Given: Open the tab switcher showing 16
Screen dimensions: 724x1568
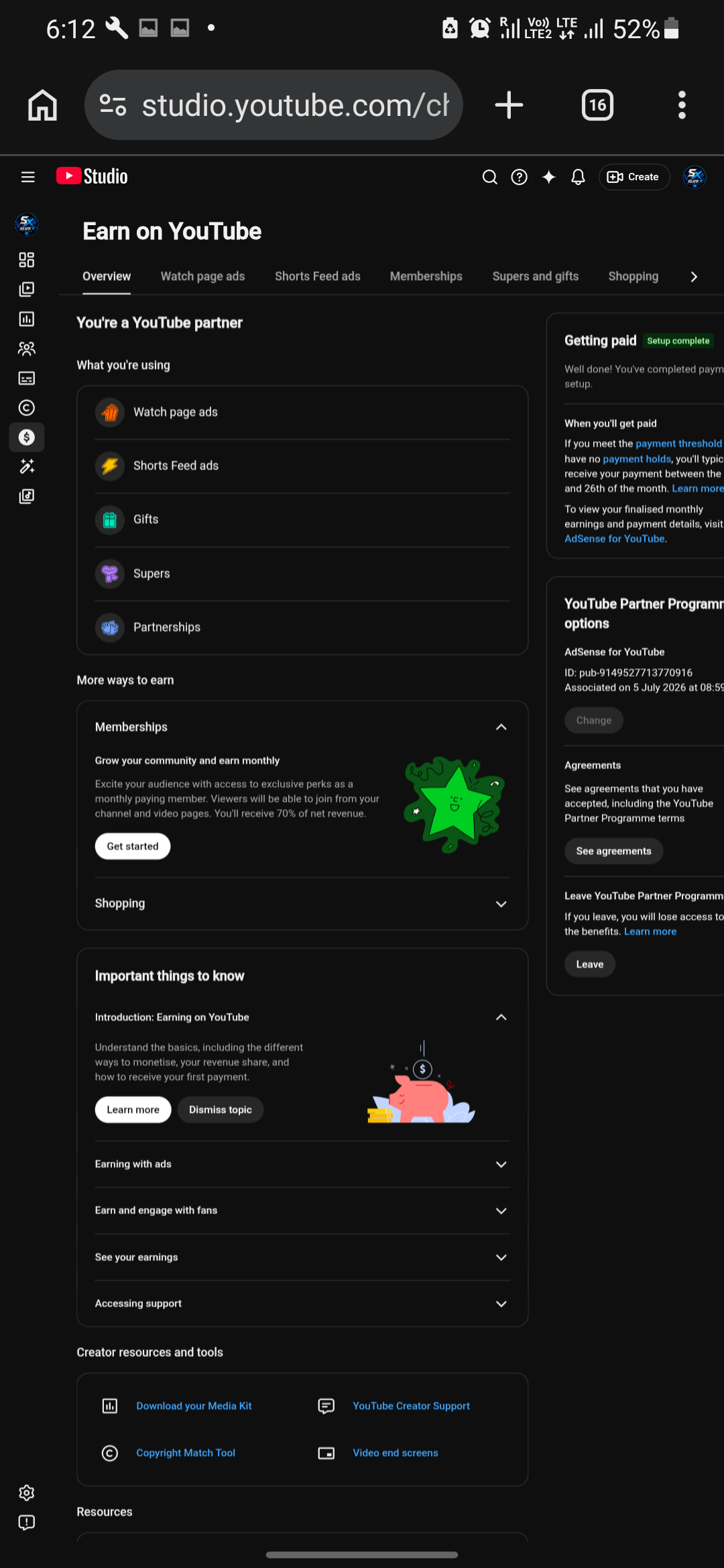Looking at the screenshot, I should pyautogui.click(x=597, y=105).
